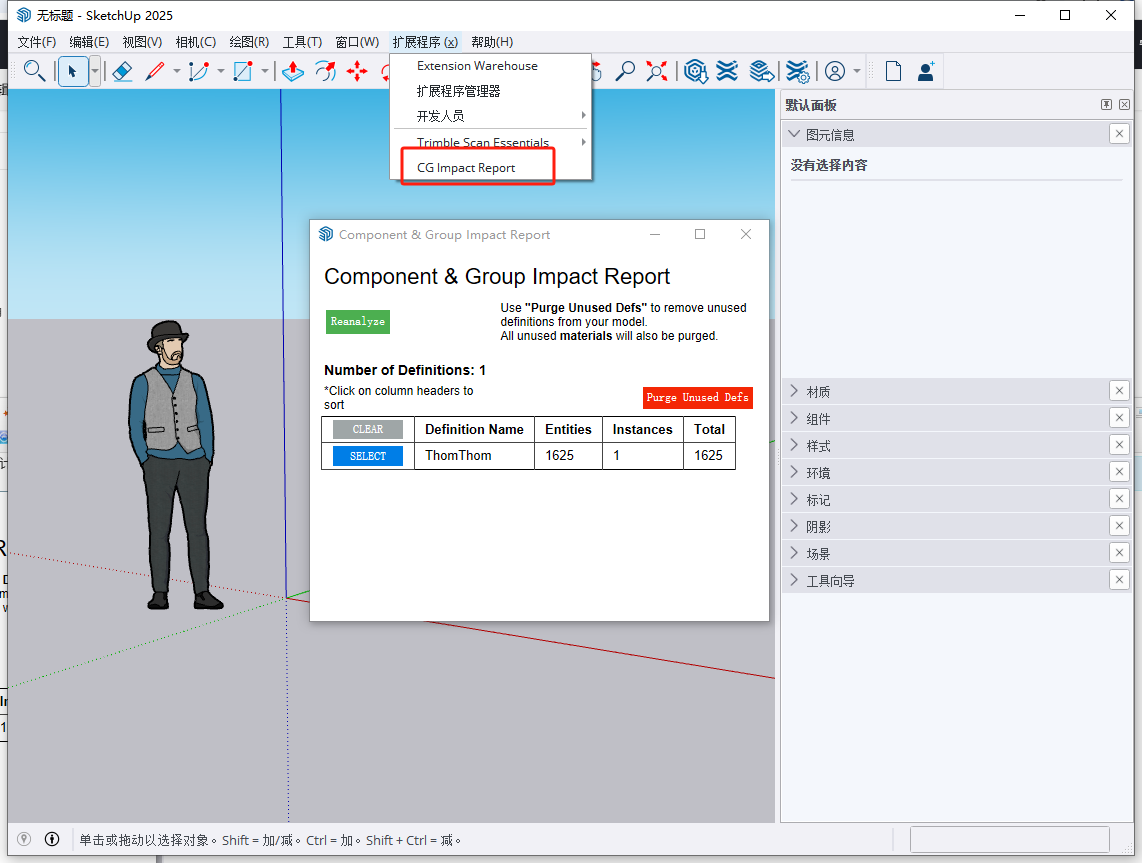1142x863 pixels.
Task: Expand the shape tools dropdown arrow
Action: [264, 71]
